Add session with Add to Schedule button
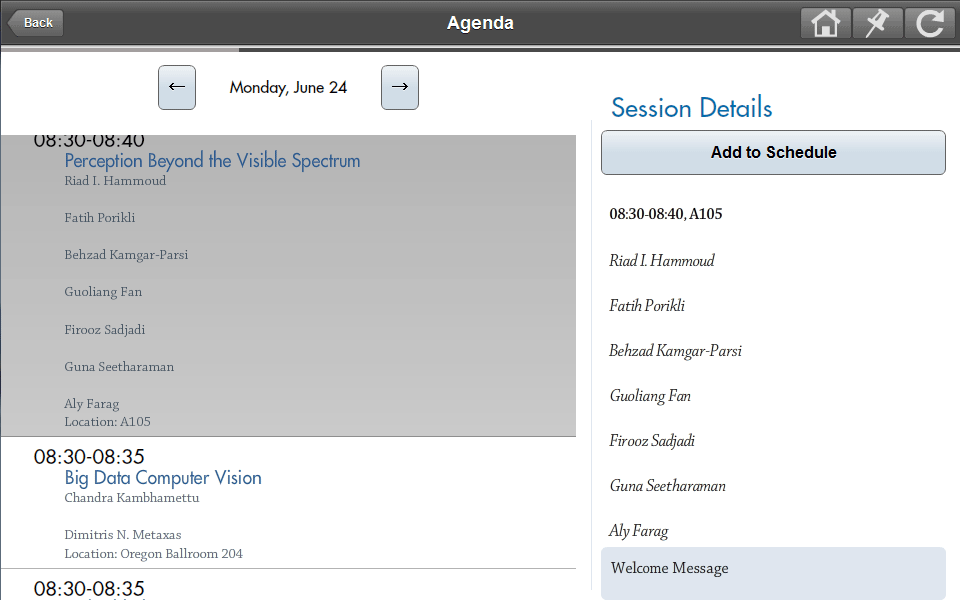 (773, 152)
